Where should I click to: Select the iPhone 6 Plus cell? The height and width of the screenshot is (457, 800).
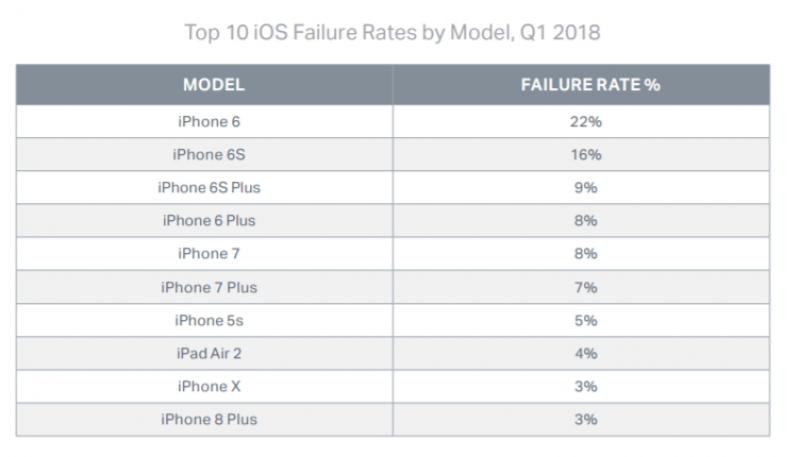[x=209, y=221]
